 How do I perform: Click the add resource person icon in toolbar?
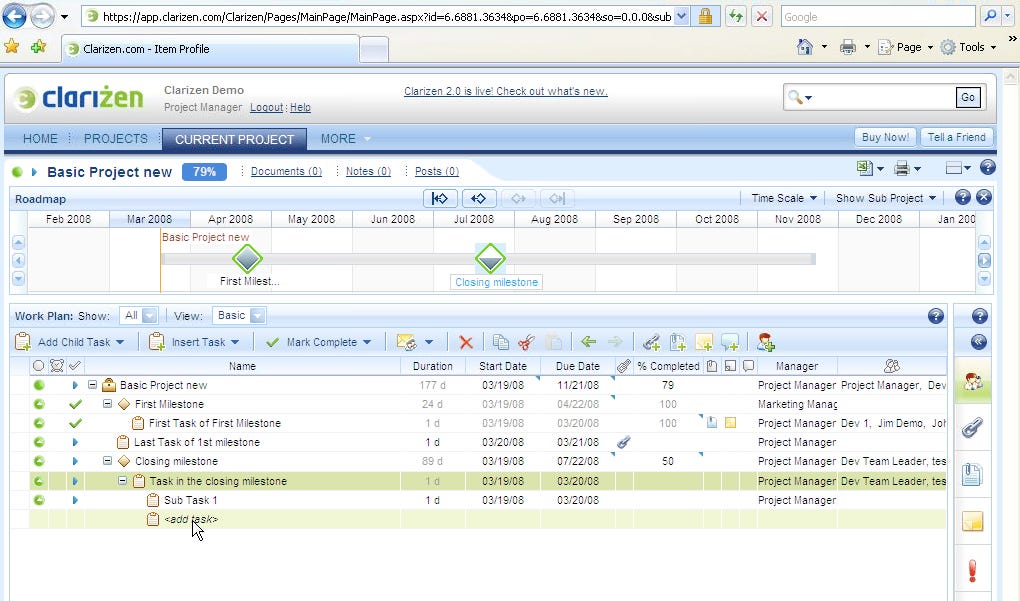[x=766, y=342]
